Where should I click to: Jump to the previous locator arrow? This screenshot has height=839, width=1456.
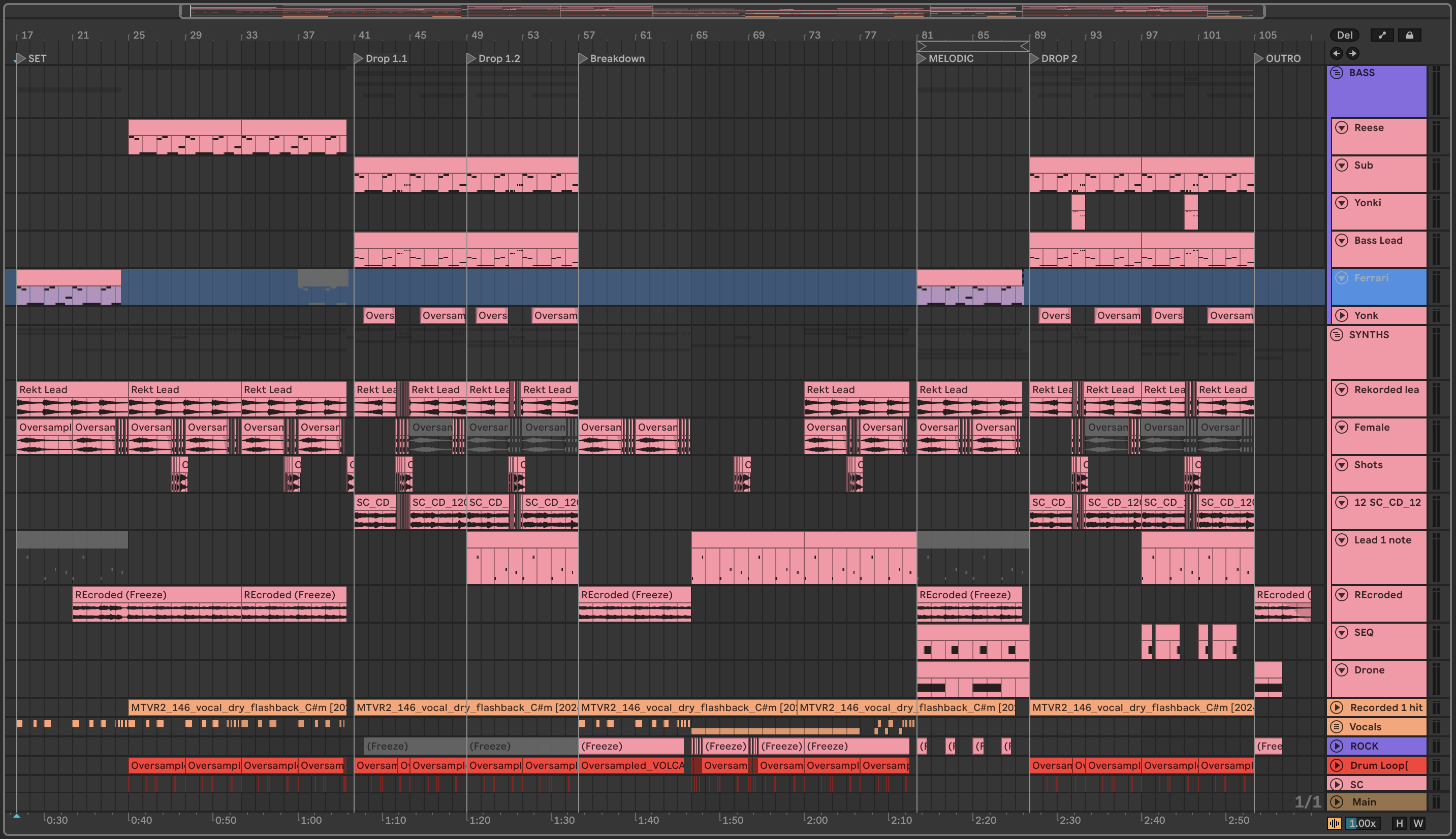(1336, 54)
